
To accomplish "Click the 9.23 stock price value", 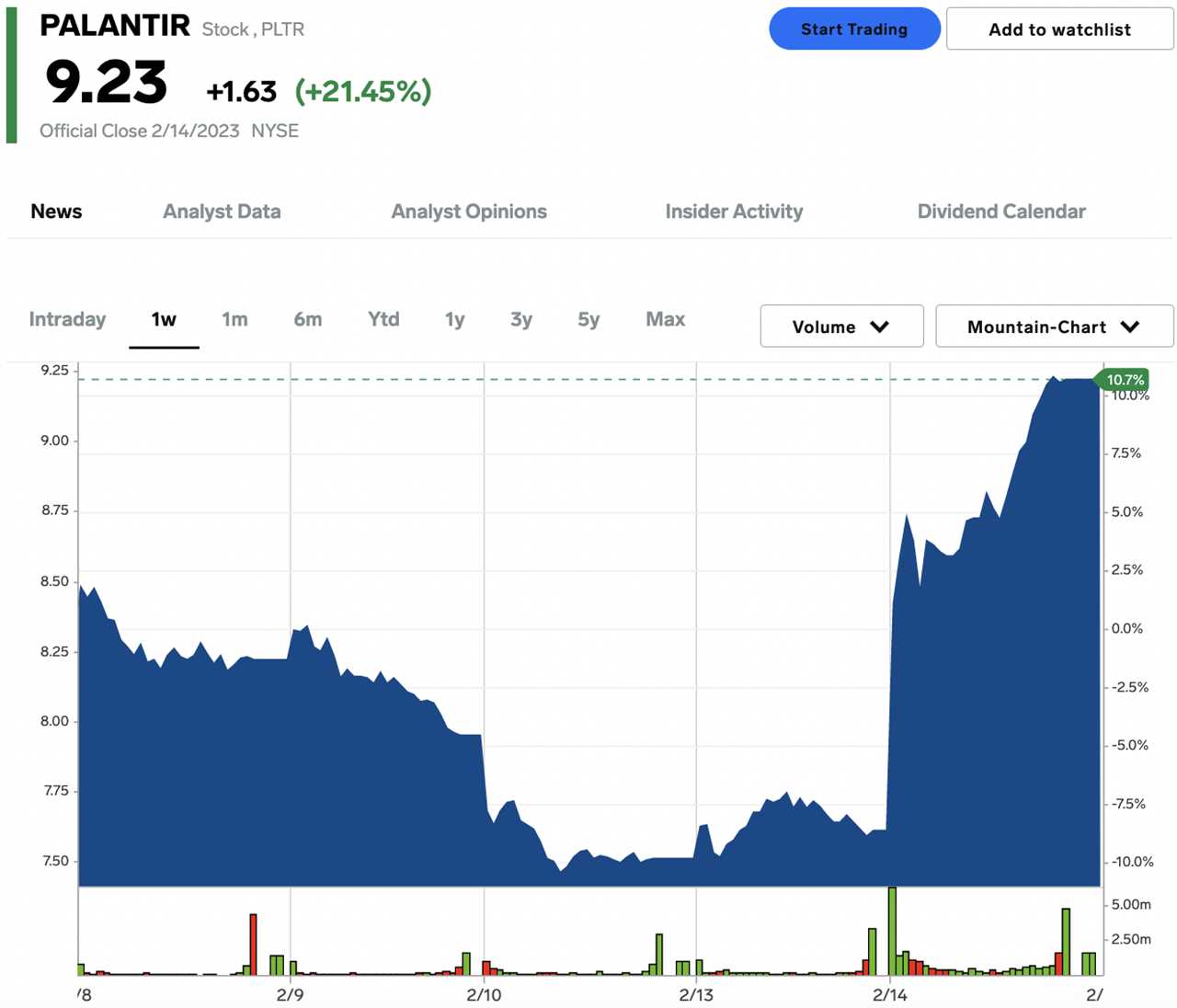I will coord(107,83).
